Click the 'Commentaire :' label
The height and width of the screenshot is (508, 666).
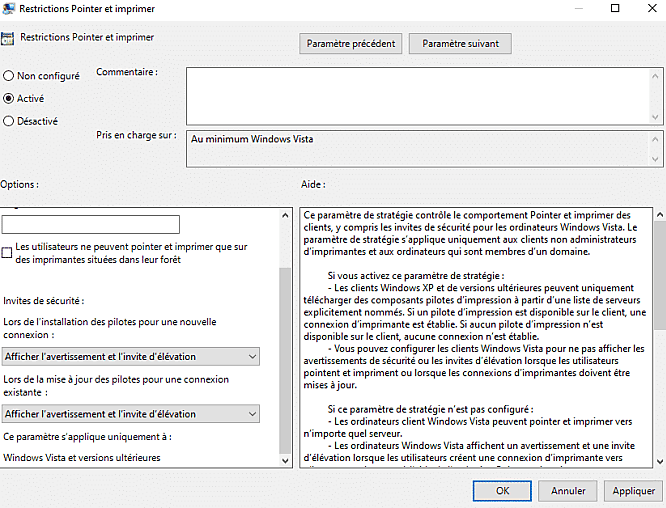(x=127, y=72)
